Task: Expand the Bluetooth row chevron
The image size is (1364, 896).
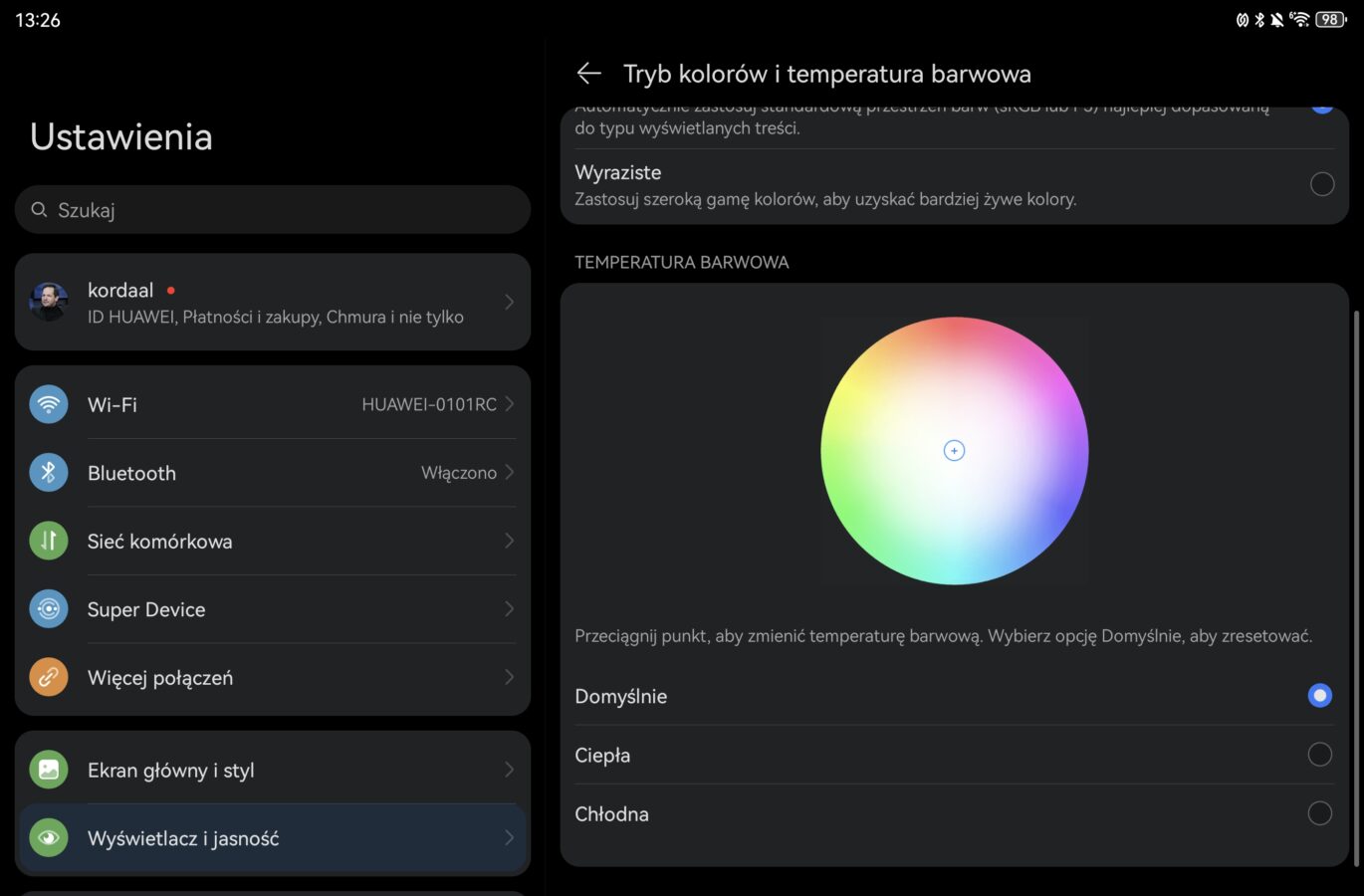Action: pos(509,473)
